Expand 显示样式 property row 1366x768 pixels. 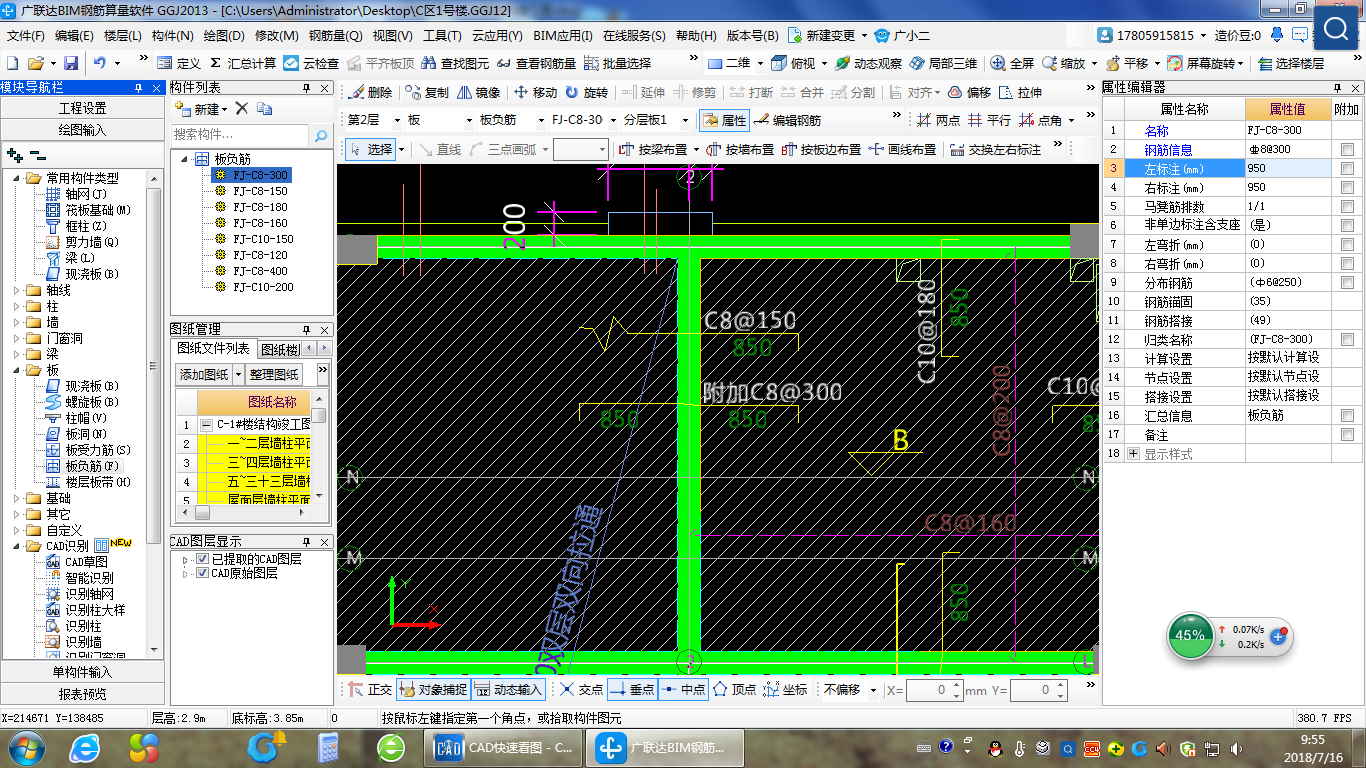click(x=1133, y=454)
